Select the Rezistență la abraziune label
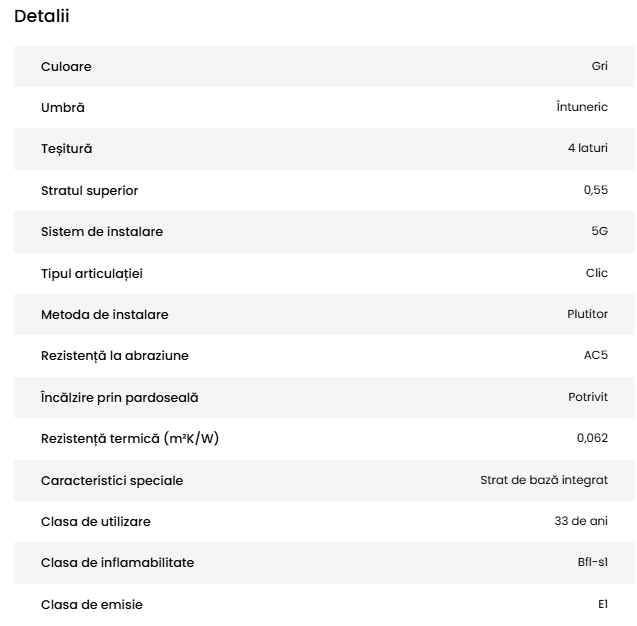The image size is (637, 626). point(114,355)
